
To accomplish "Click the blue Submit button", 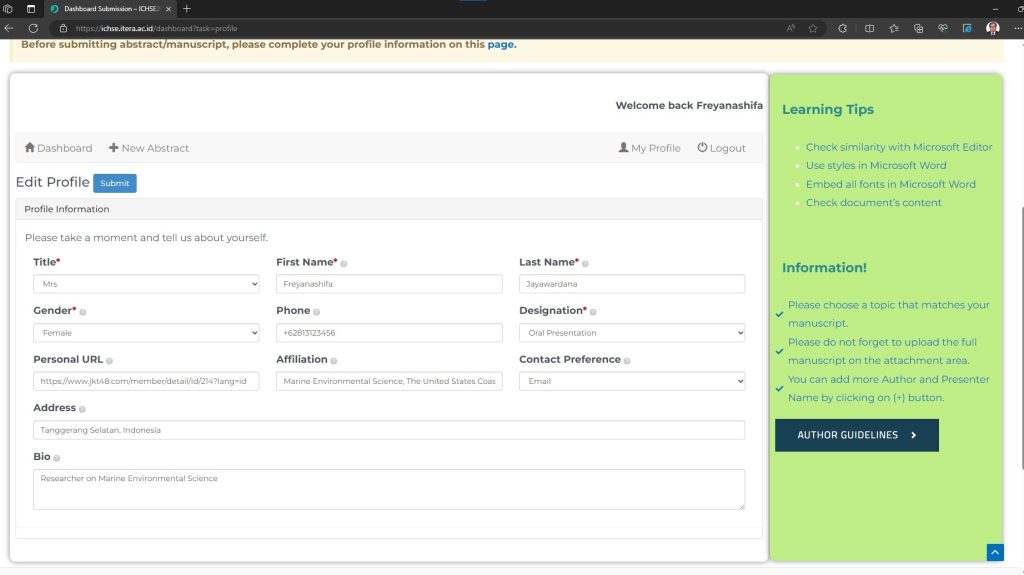I will [115, 183].
